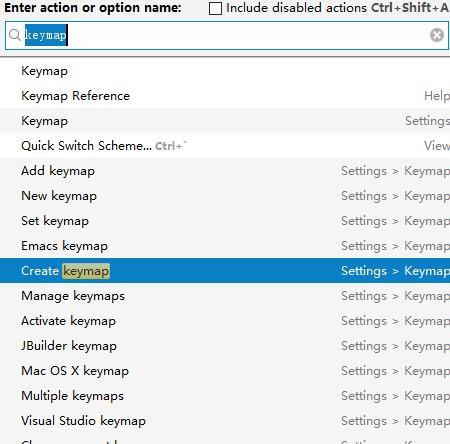Image resolution: width=450 pixels, height=444 pixels.
Task: Select Manage keymaps option
Action: (x=225, y=296)
